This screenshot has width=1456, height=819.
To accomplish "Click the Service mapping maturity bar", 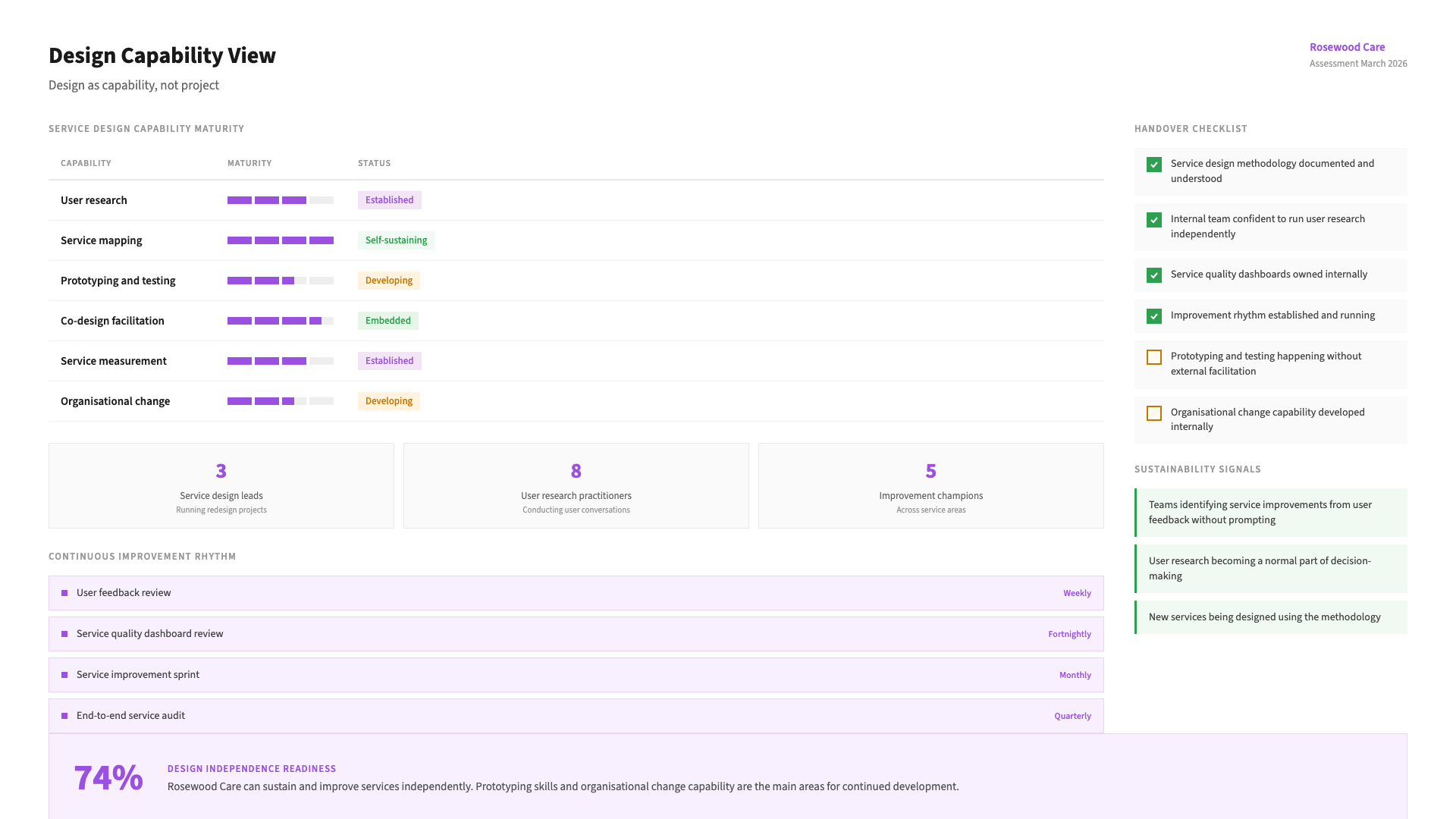I will pos(281,240).
